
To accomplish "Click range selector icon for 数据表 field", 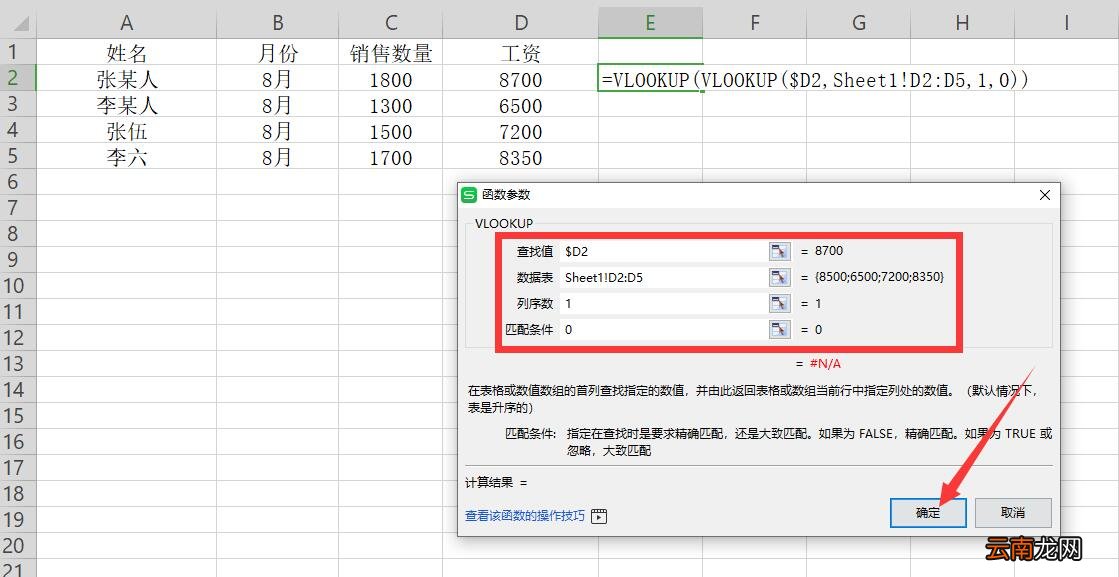I will (779, 277).
